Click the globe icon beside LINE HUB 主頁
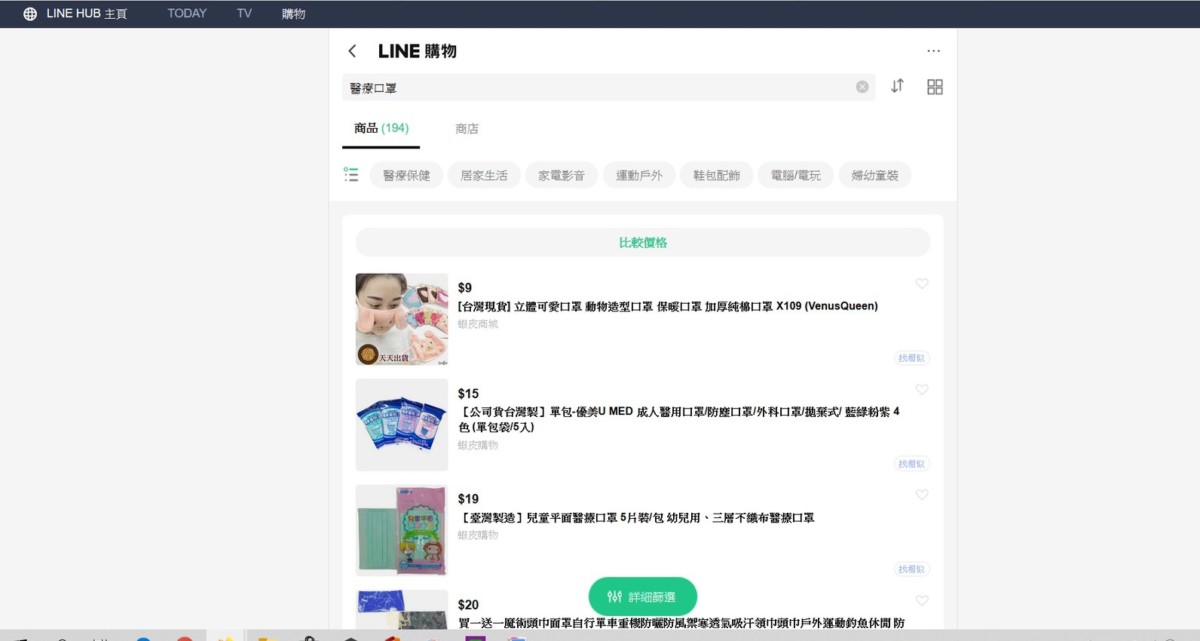 (30, 14)
